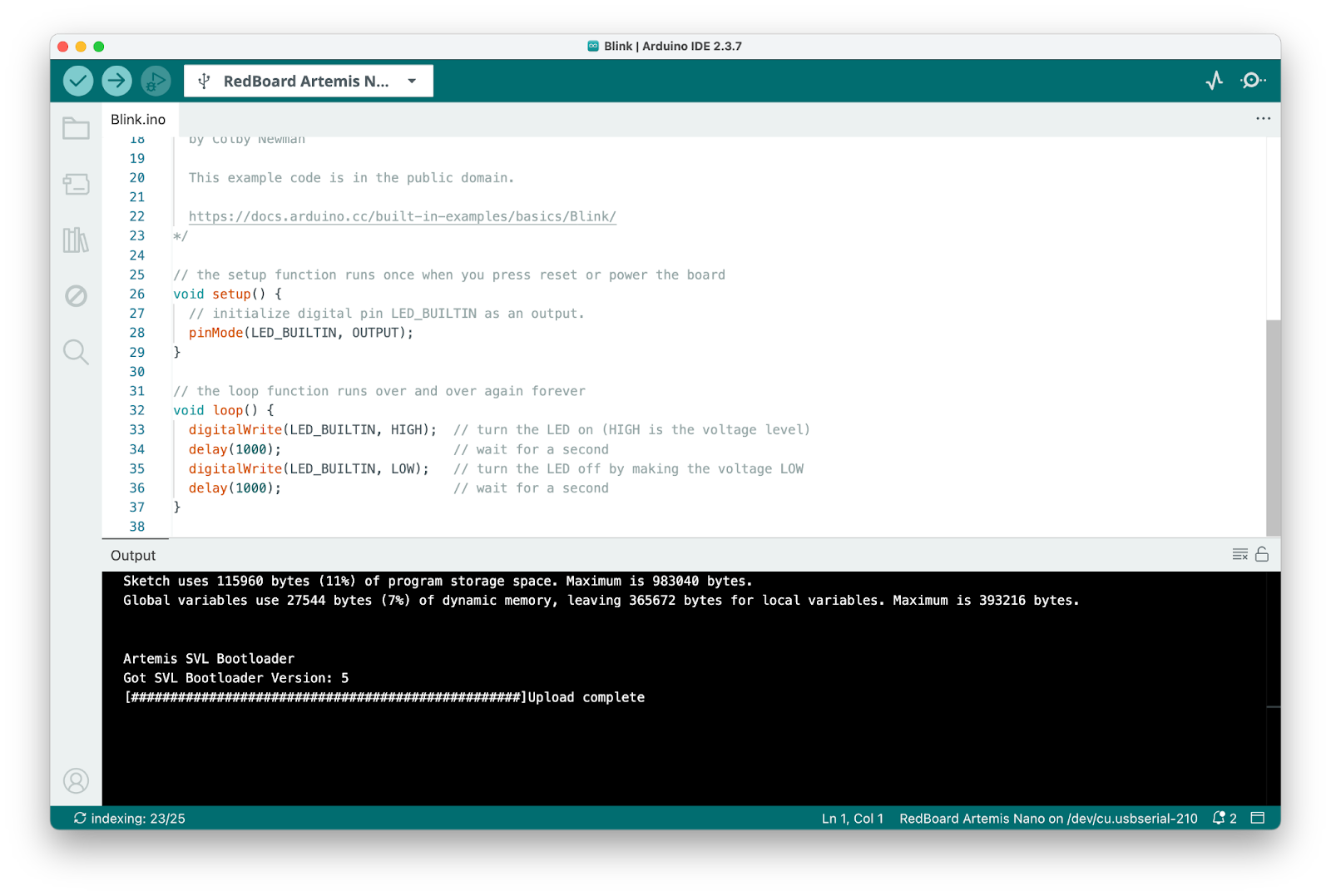Open the Search sidebar panel
The height and width of the screenshot is (896, 1331).
click(76, 352)
